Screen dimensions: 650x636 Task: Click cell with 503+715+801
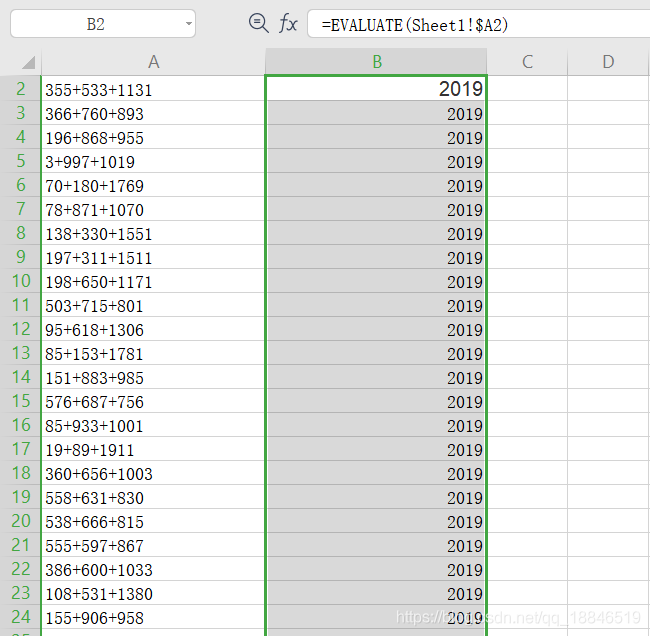153,305
